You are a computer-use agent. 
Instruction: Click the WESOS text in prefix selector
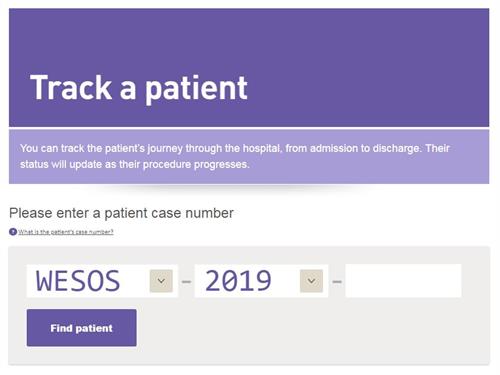point(78,281)
